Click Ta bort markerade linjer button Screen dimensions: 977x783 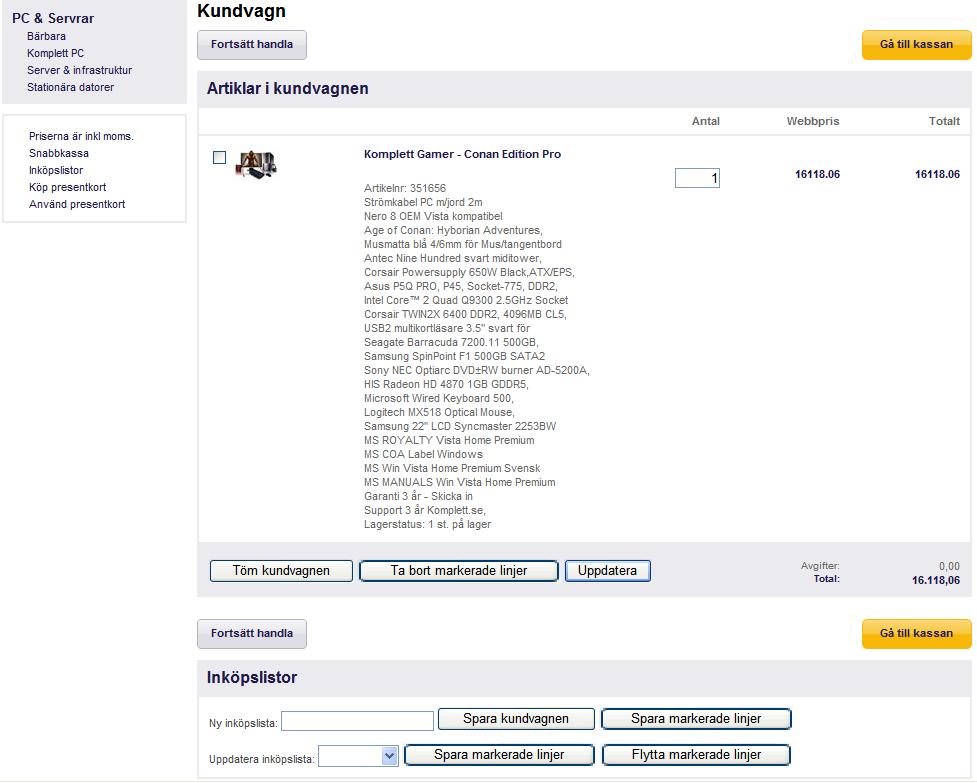coord(459,571)
